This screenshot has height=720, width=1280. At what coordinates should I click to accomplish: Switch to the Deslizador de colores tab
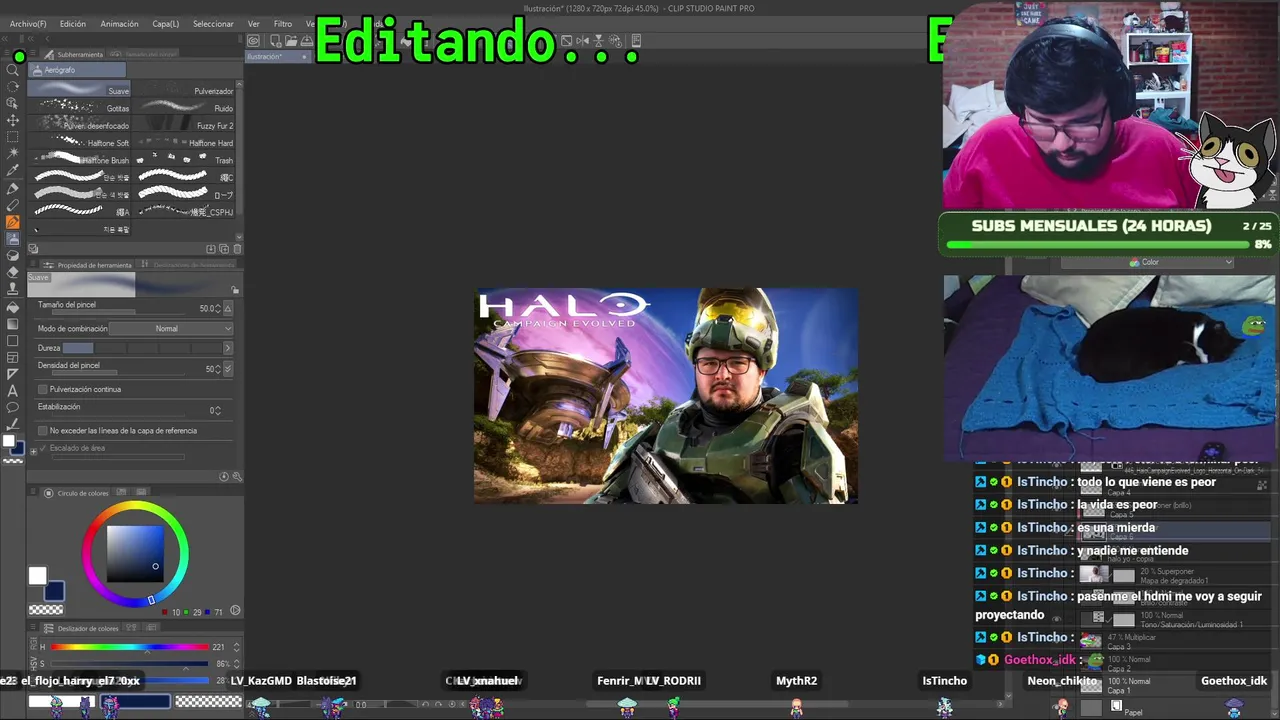(x=82, y=628)
